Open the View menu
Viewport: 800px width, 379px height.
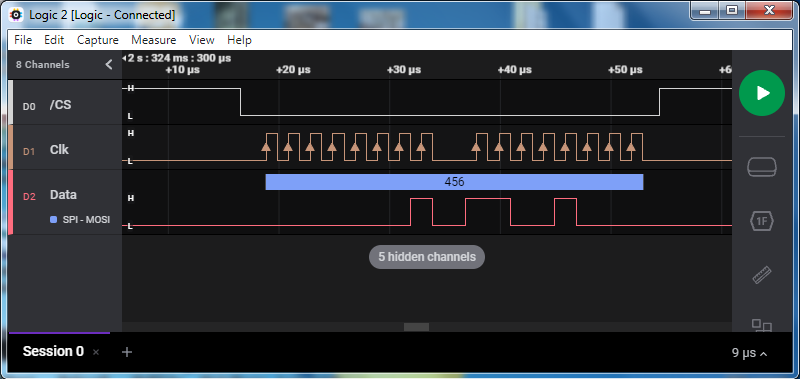coord(202,40)
